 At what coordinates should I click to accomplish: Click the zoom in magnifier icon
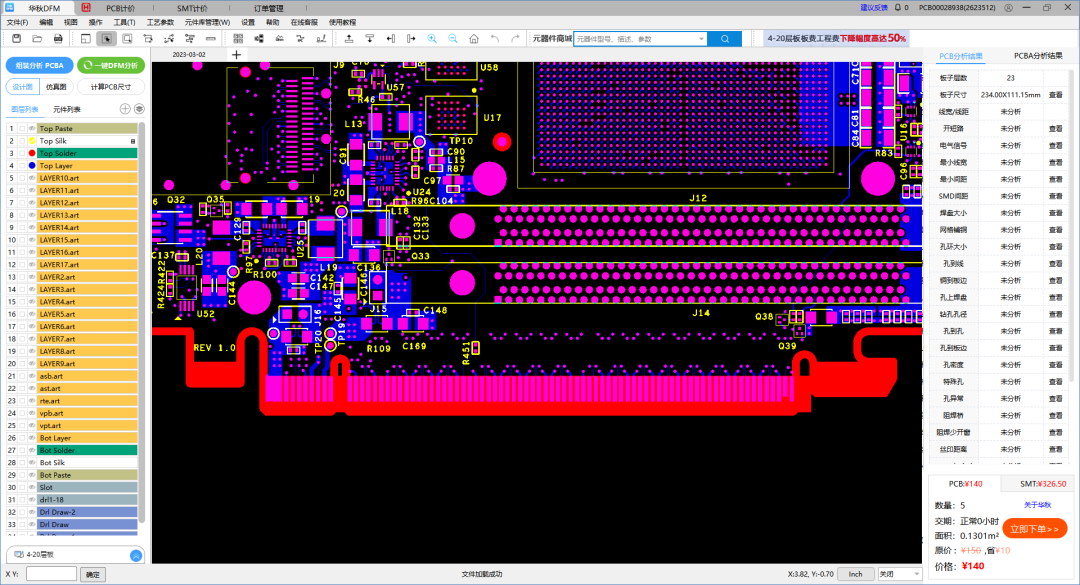tap(433, 38)
